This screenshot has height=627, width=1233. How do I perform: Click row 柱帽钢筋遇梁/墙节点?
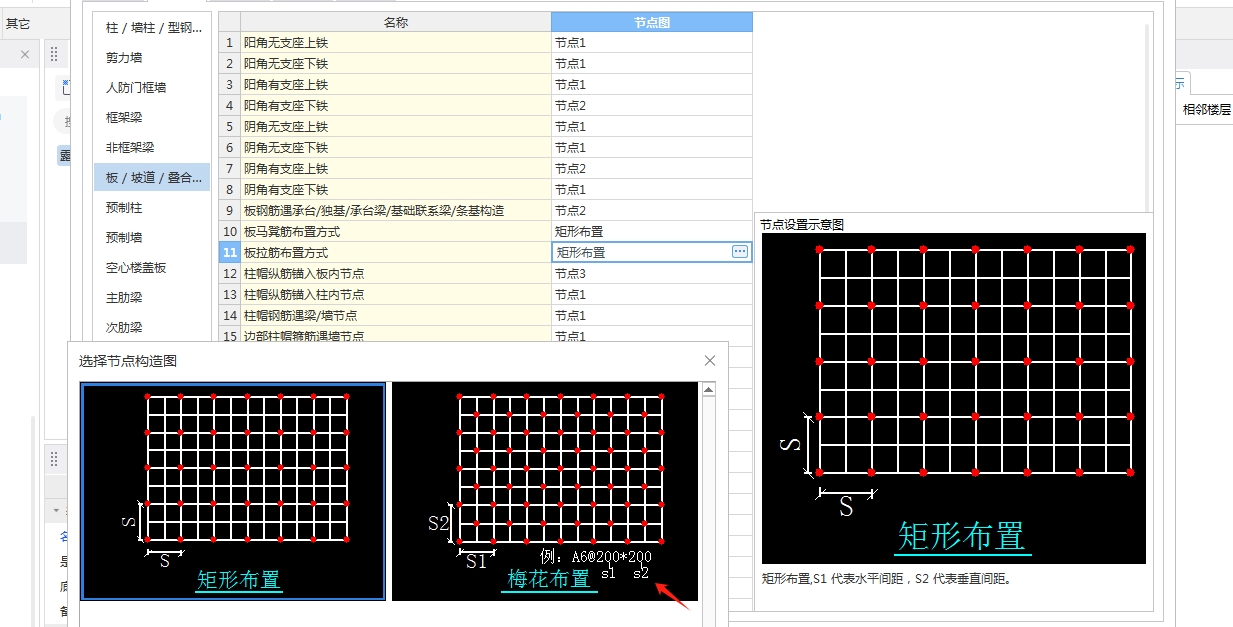pos(396,316)
